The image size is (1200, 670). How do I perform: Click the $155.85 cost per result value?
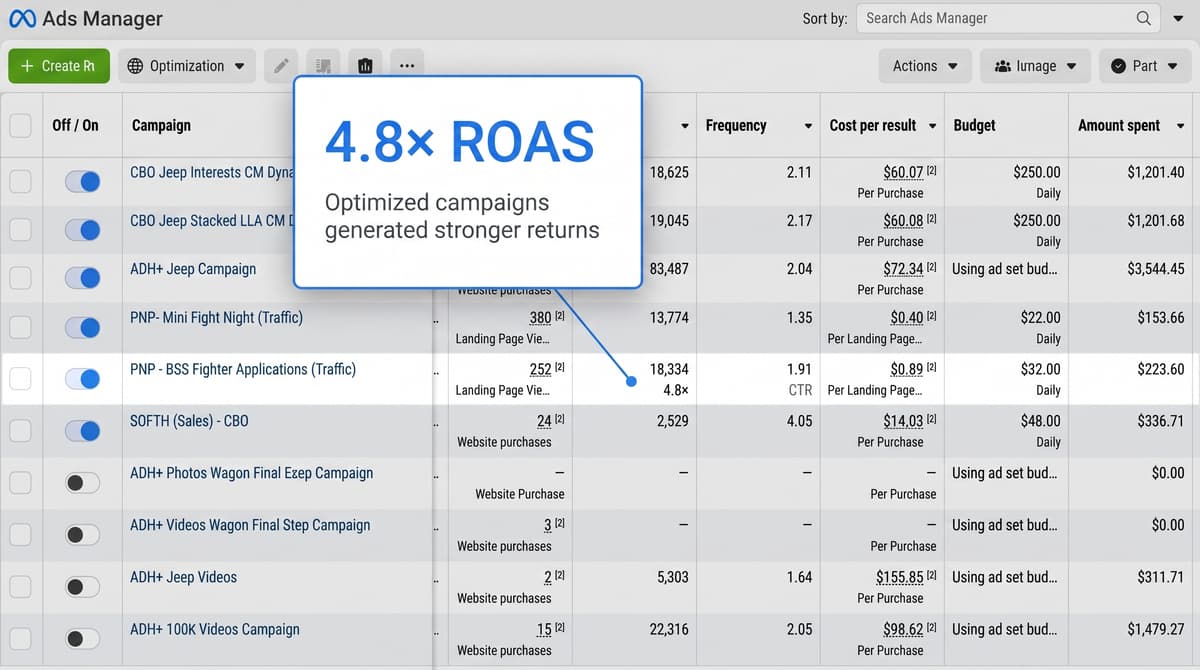[898, 577]
